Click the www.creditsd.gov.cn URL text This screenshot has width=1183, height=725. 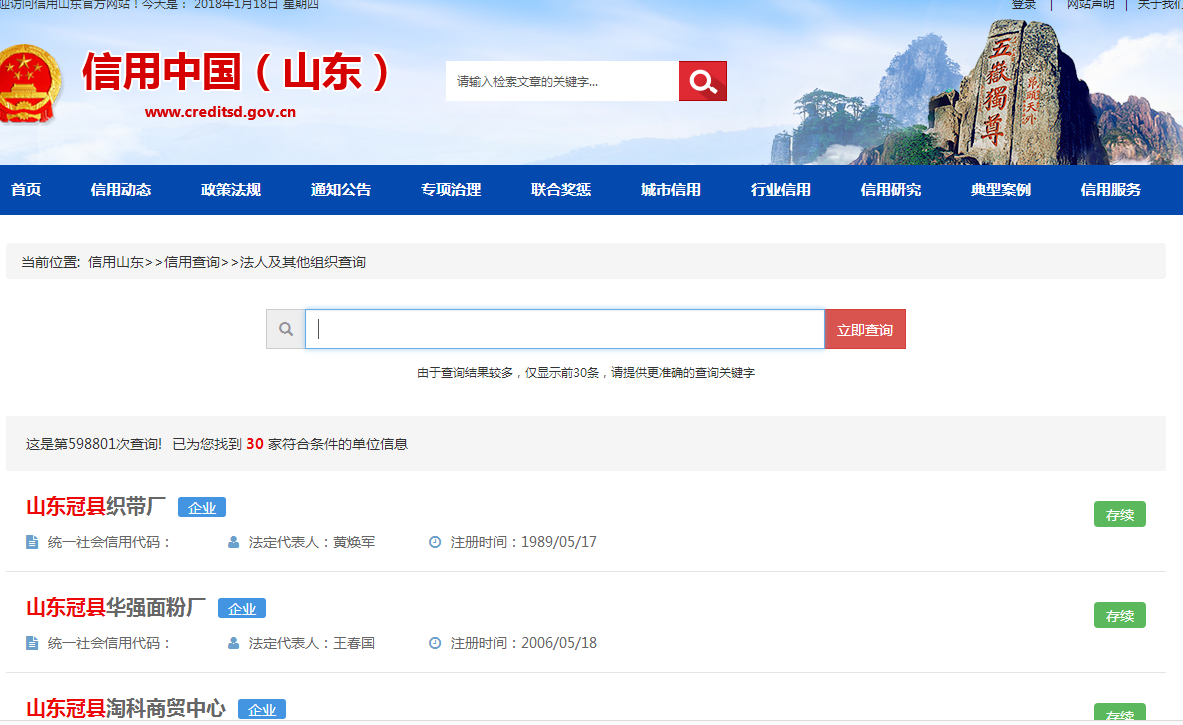coord(220,112)
